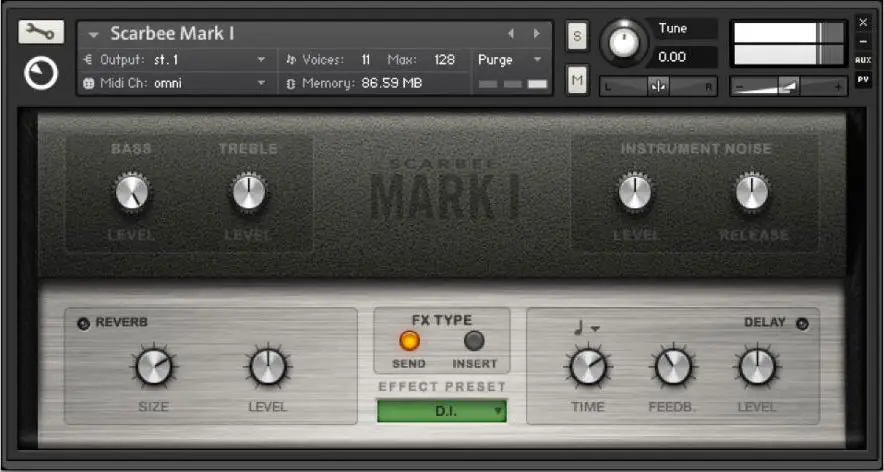The height and width of the screenshot is (472, 884).
Task: Click the previous instrument left arrow
Action: pyautogui.click(x=511, y=34)
